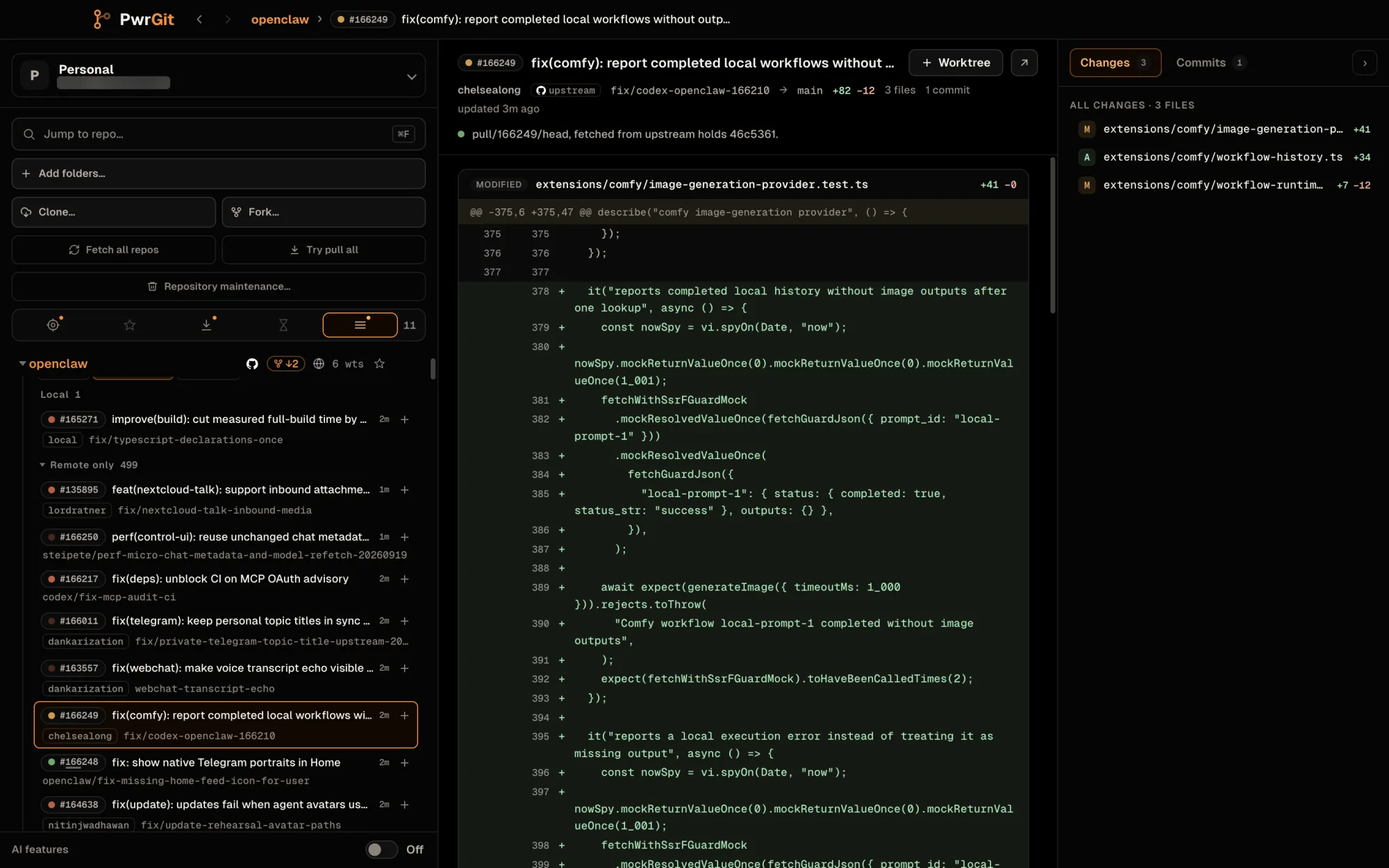Image resolution: width=1389 pixels, height=868 pixels.
Task: Switch to the Changes tab
Action: [x=1115, y=62]
